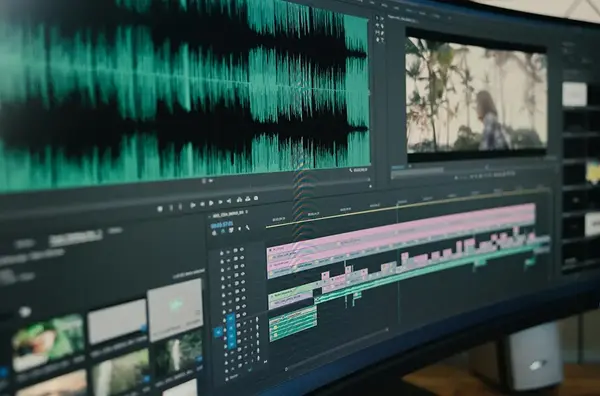Image resolution: width=600 pixels, height=396 pixels.
Task: Click the items selected status text
Action: tap(189, 273)
